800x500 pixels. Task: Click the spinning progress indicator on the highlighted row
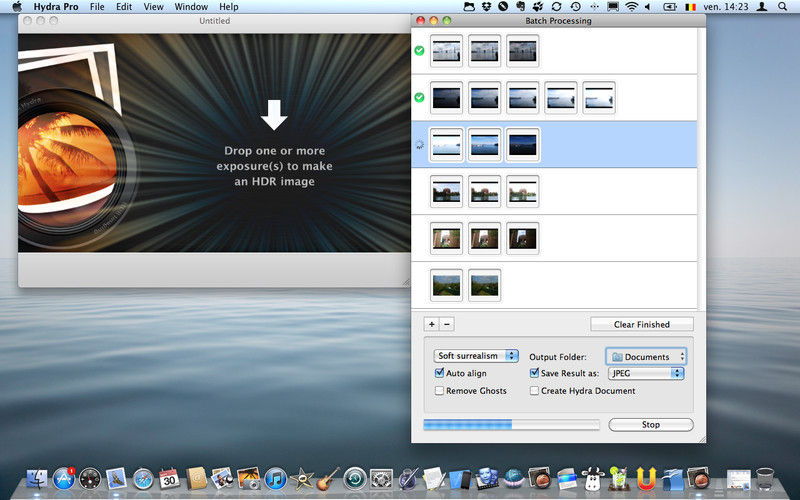419,144
